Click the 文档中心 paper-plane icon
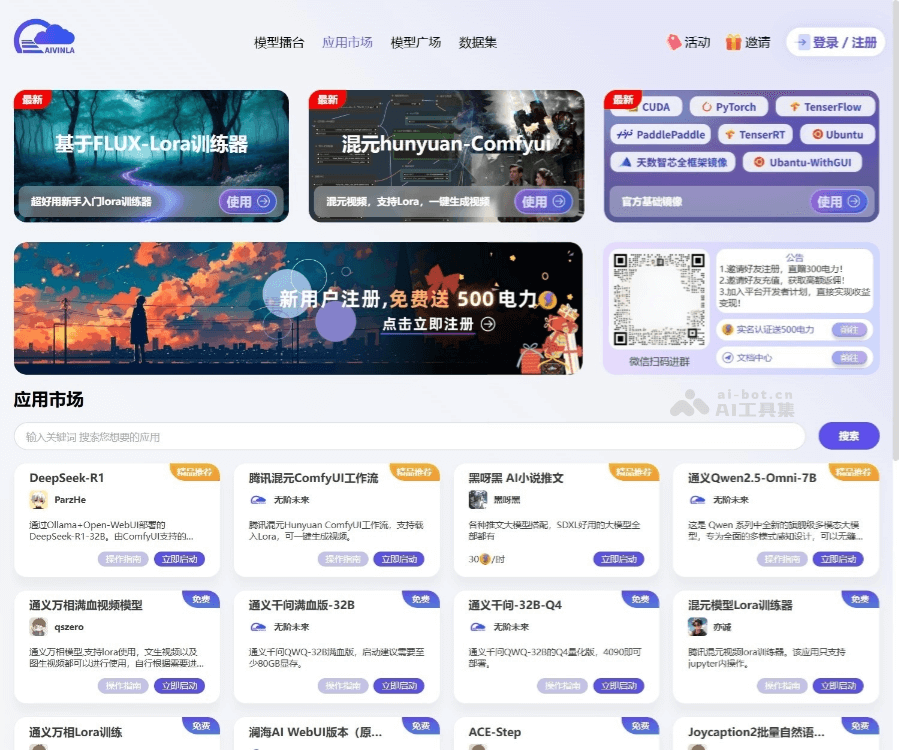900x750 pixels. point(727,357)
